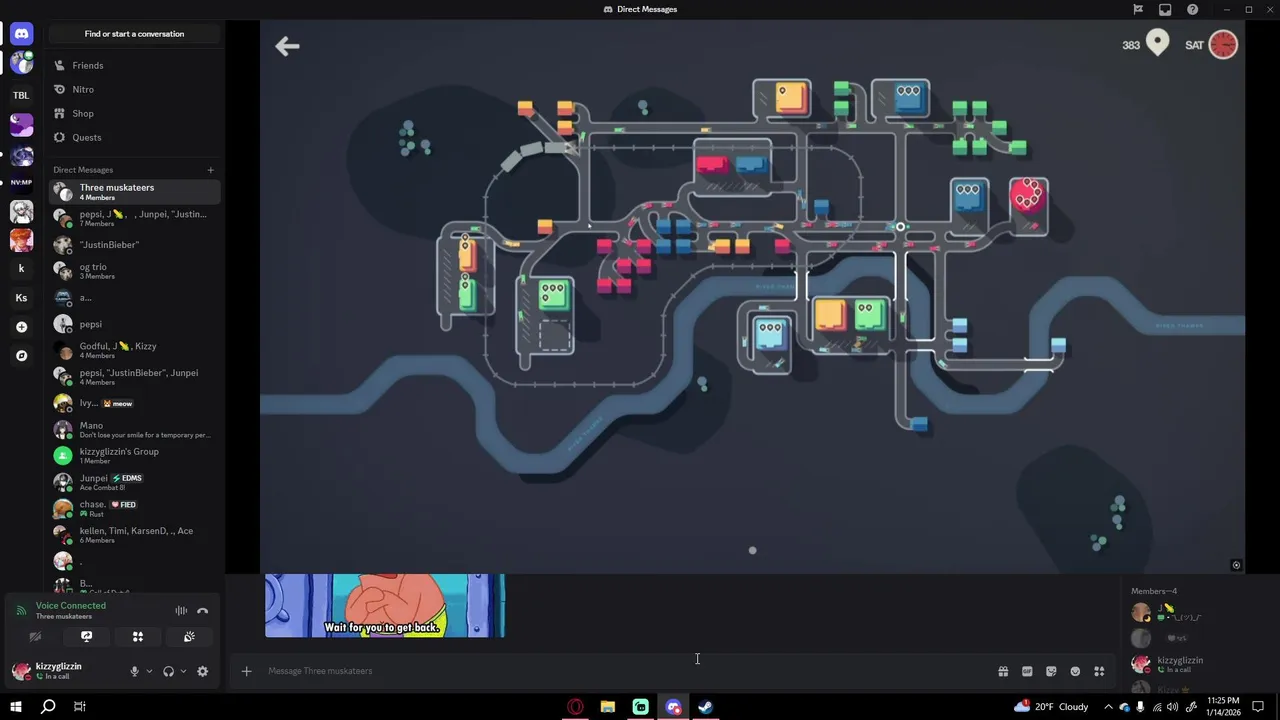The image size is (1280, 720).
Task: Open Godful, J, Kizzy group DM
Action: point(135,350)
